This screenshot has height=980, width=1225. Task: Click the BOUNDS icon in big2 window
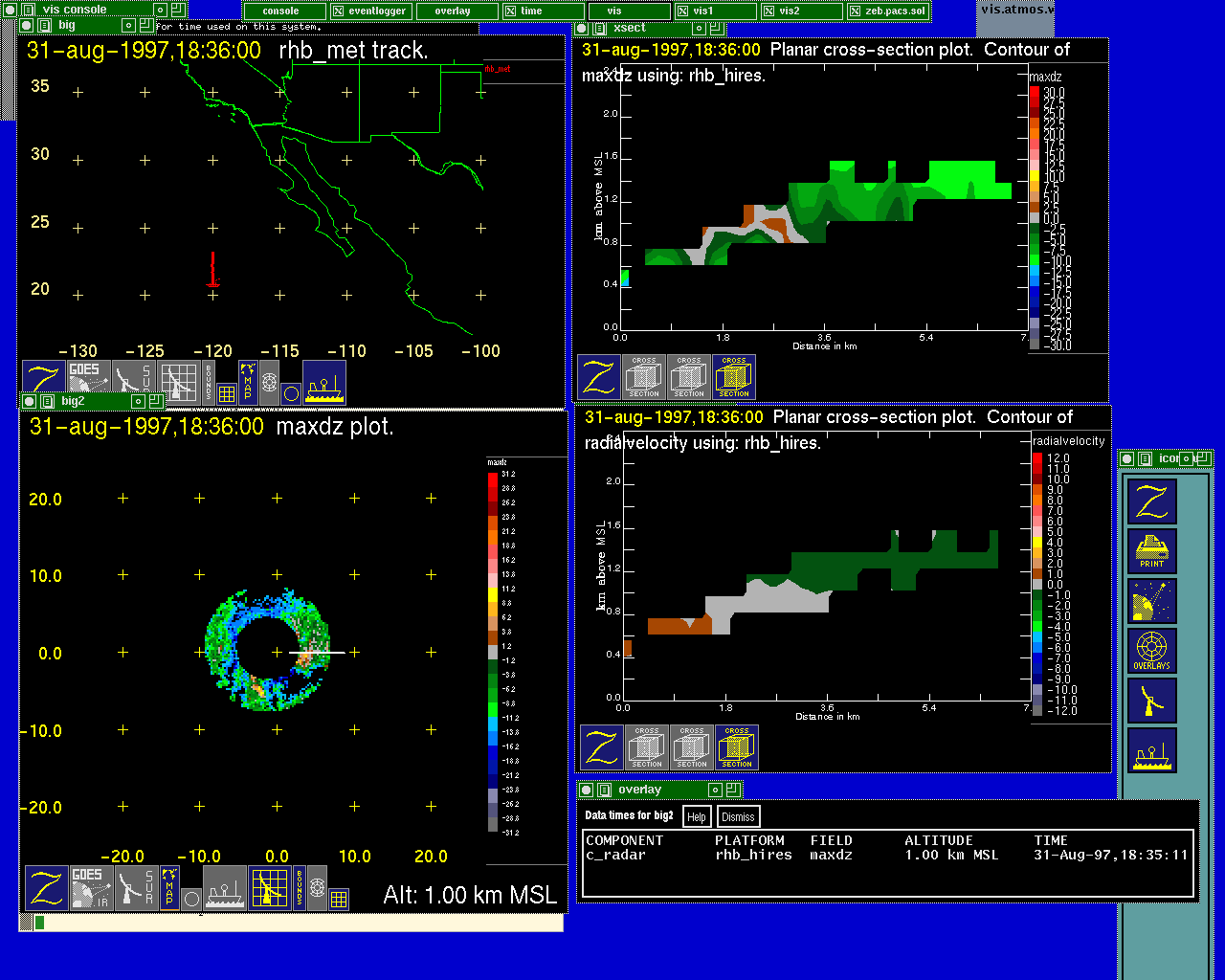tap(300, 888)
